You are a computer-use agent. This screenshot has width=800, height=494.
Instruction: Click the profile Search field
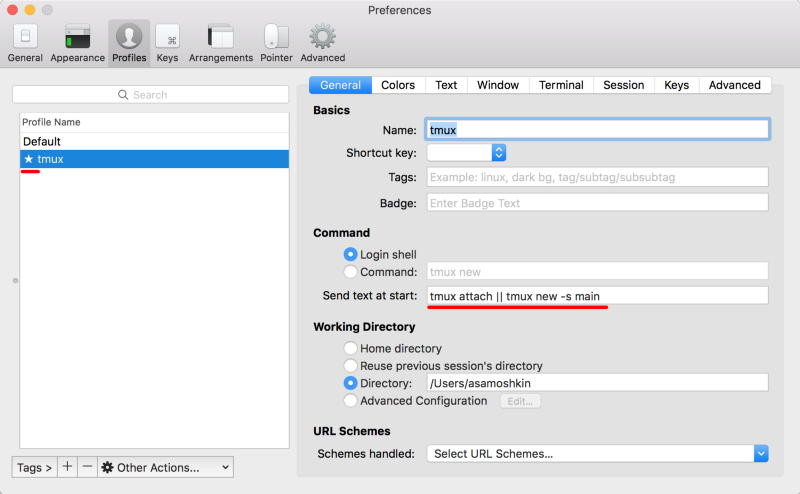[151, 95]
